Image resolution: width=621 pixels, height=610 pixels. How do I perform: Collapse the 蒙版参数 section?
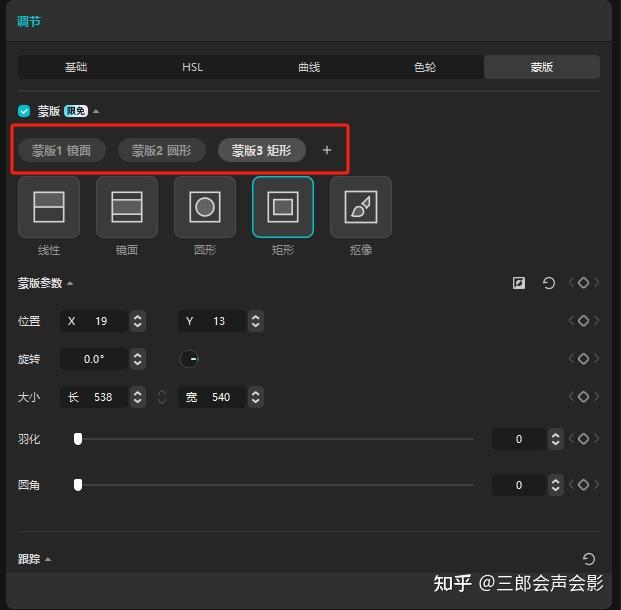pos(70,283)
